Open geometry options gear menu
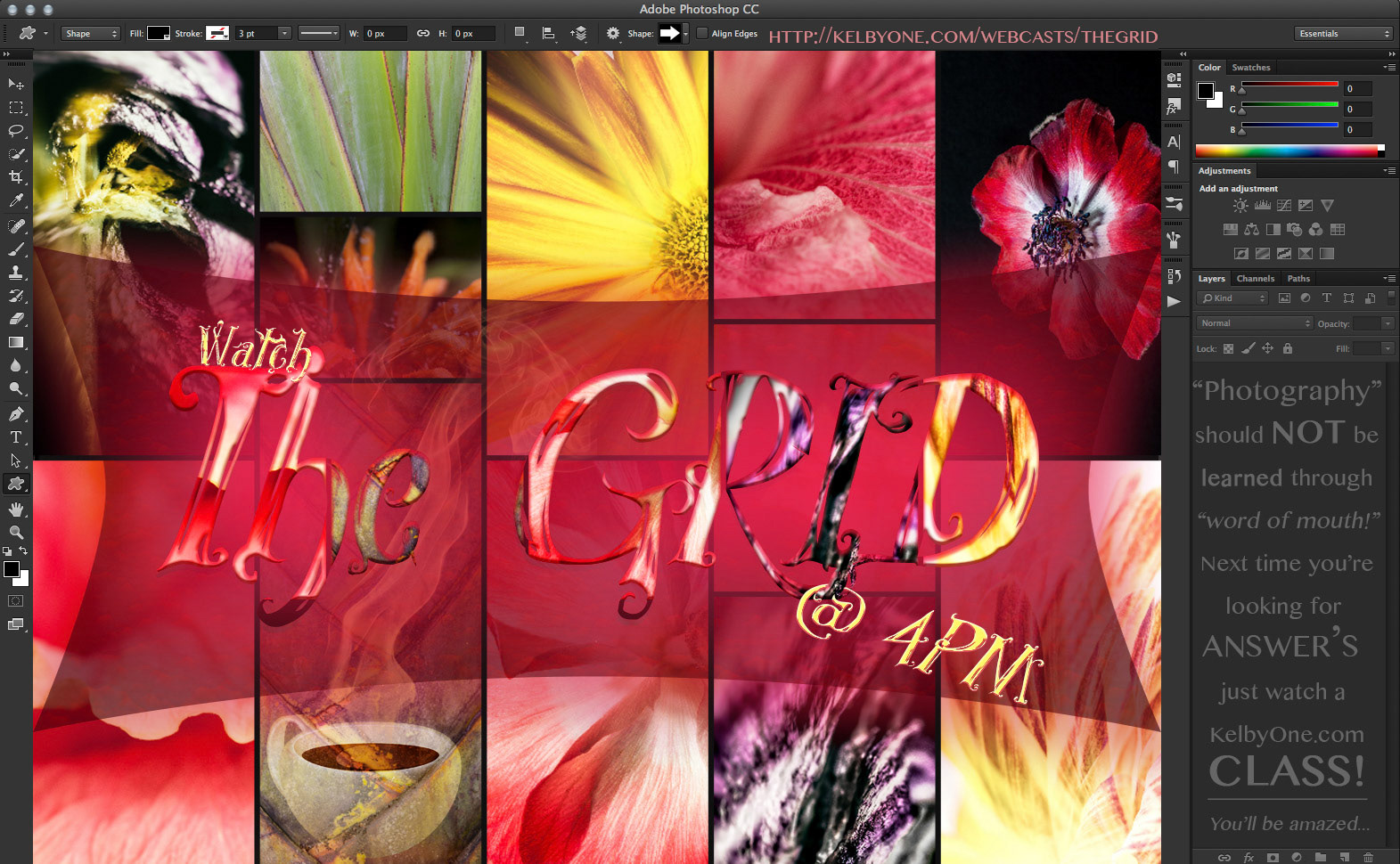The height and width of the screenshot is (864, 1400). [x=612, y=34]
